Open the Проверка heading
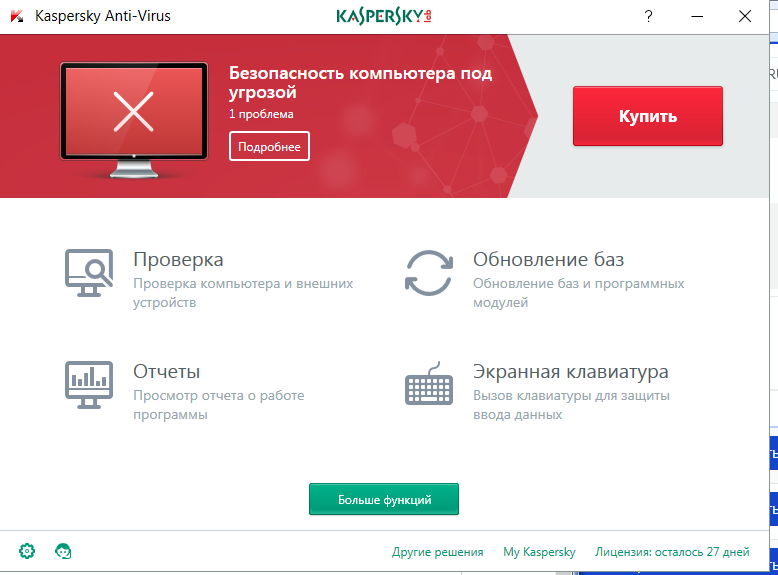Image resolution: width=778 pixels, height=575 pixels. (178, 260)
